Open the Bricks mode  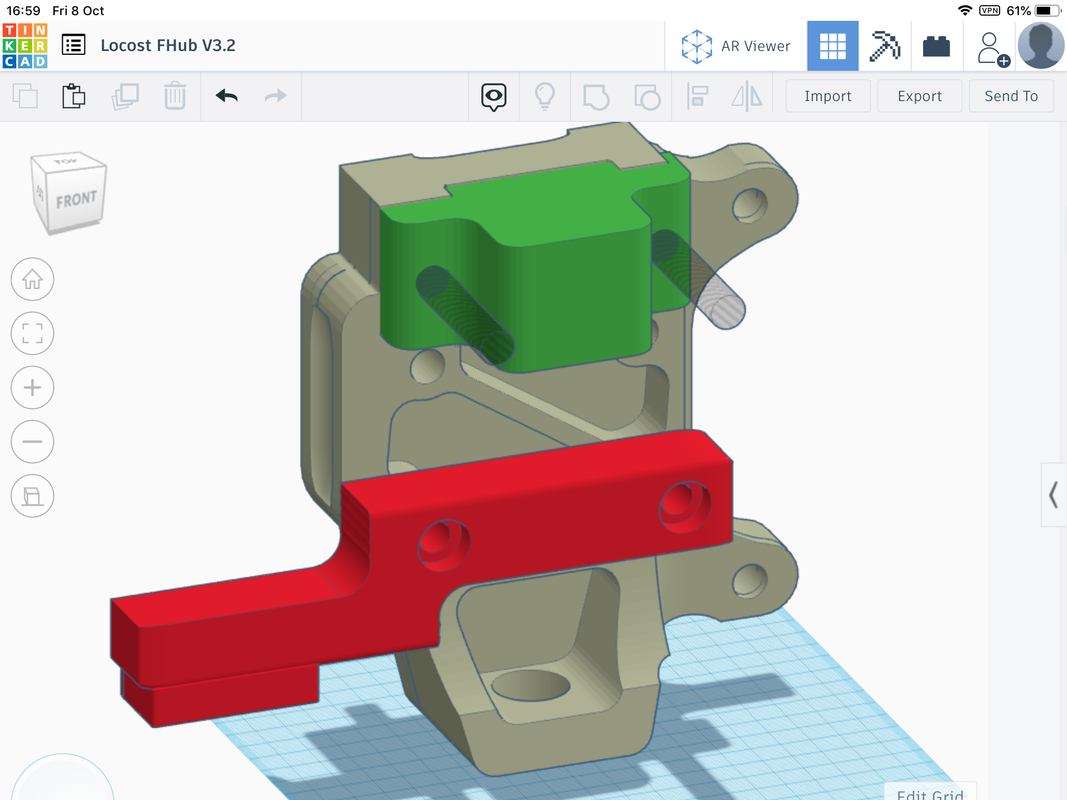[x=936, y=46]
